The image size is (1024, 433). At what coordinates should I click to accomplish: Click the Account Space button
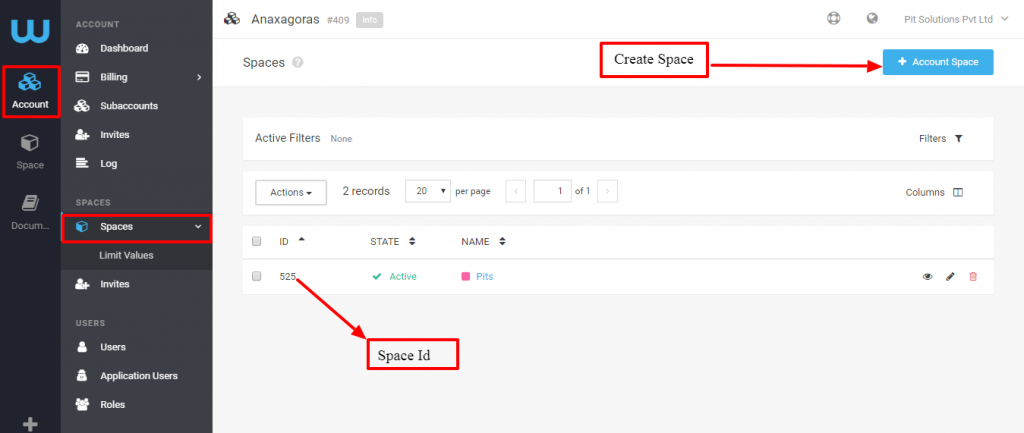click(938, 62)
